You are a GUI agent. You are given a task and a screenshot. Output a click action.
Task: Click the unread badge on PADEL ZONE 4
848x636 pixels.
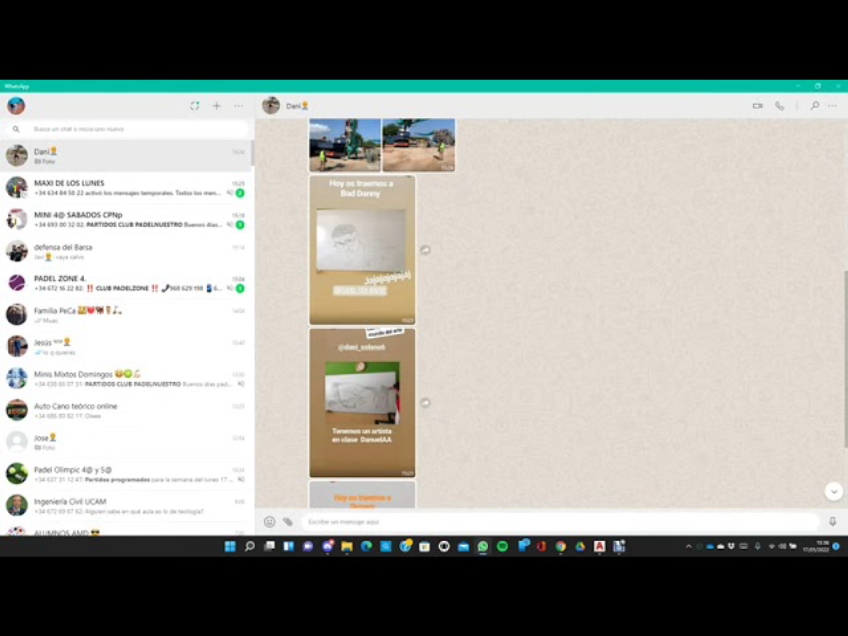(240, 289)
